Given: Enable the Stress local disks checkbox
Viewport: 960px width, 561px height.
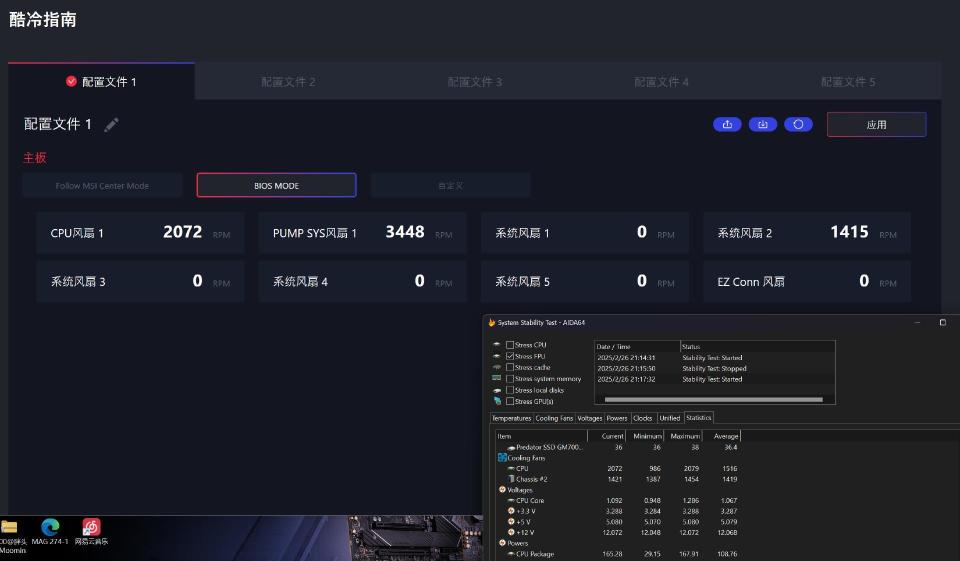Looking at the screenshot, I should pyautogui.click(x=510, y=390).
